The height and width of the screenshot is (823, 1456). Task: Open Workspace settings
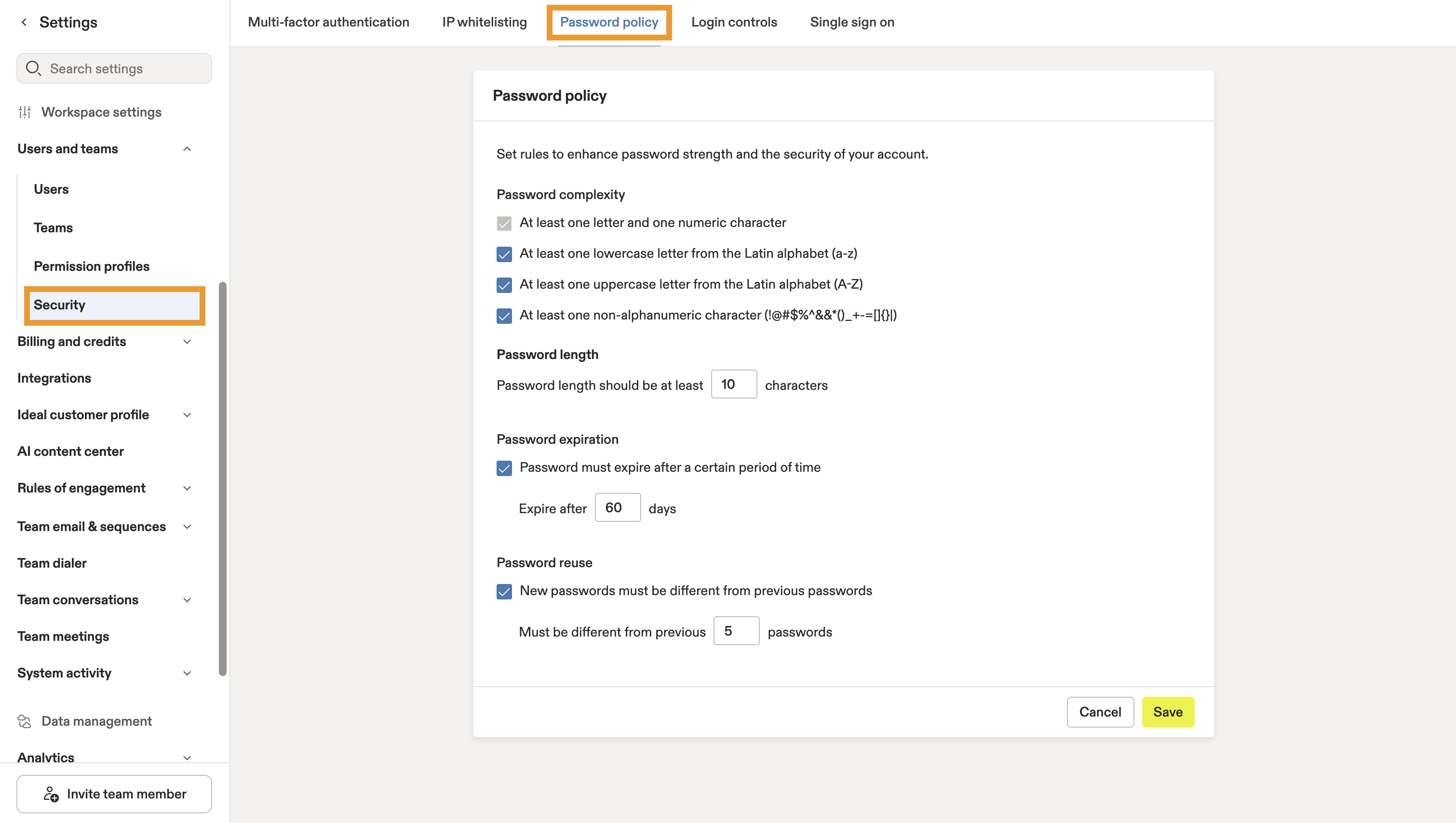101,112
